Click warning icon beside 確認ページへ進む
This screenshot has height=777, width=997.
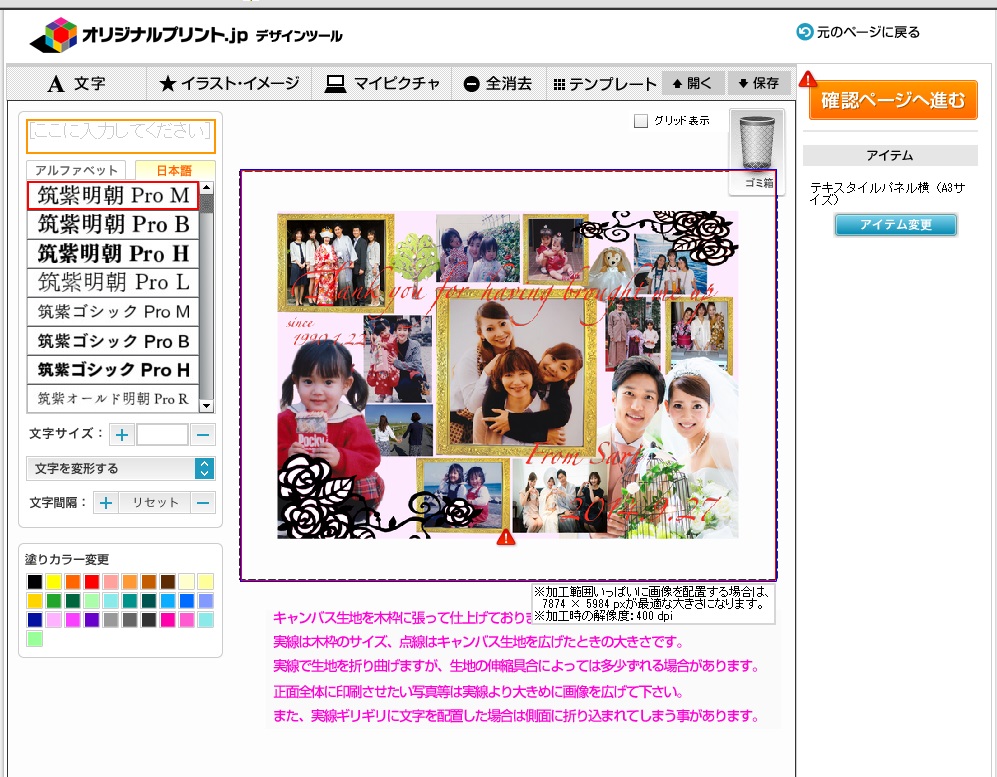point(808,79)
